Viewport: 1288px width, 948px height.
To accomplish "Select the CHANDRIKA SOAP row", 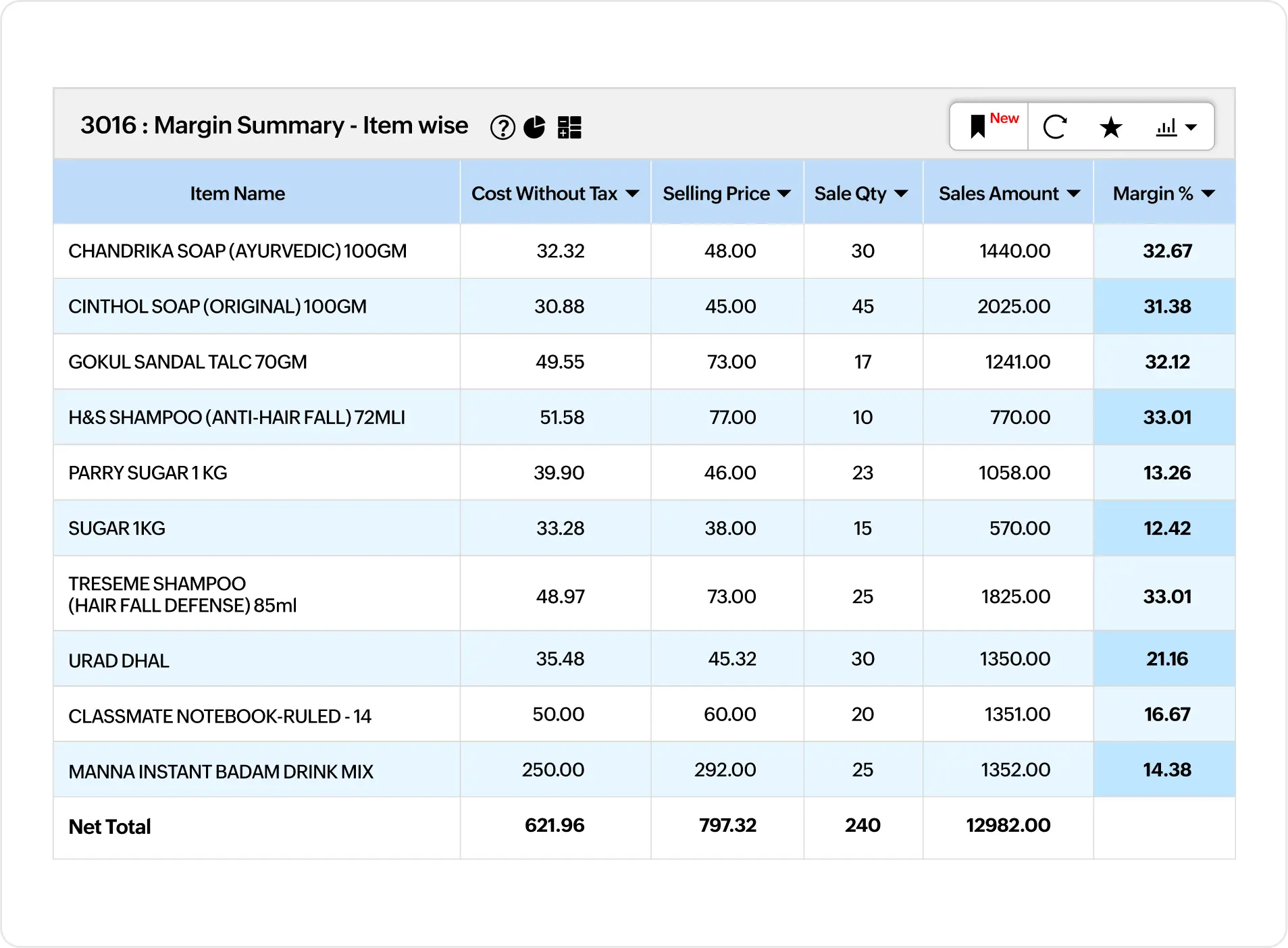I will click(x=237, y=251).
